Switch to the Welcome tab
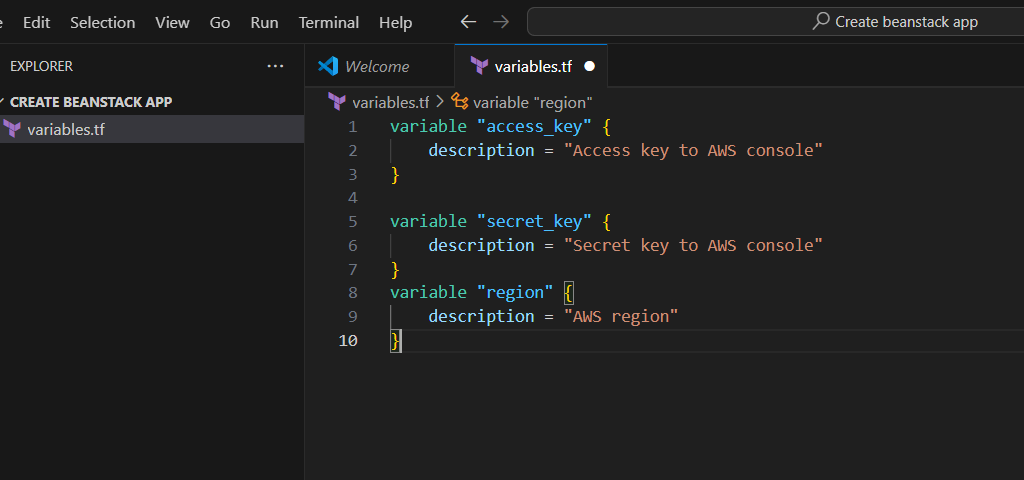This screenshot has width=1024, height=480. (x=379, y=66)
